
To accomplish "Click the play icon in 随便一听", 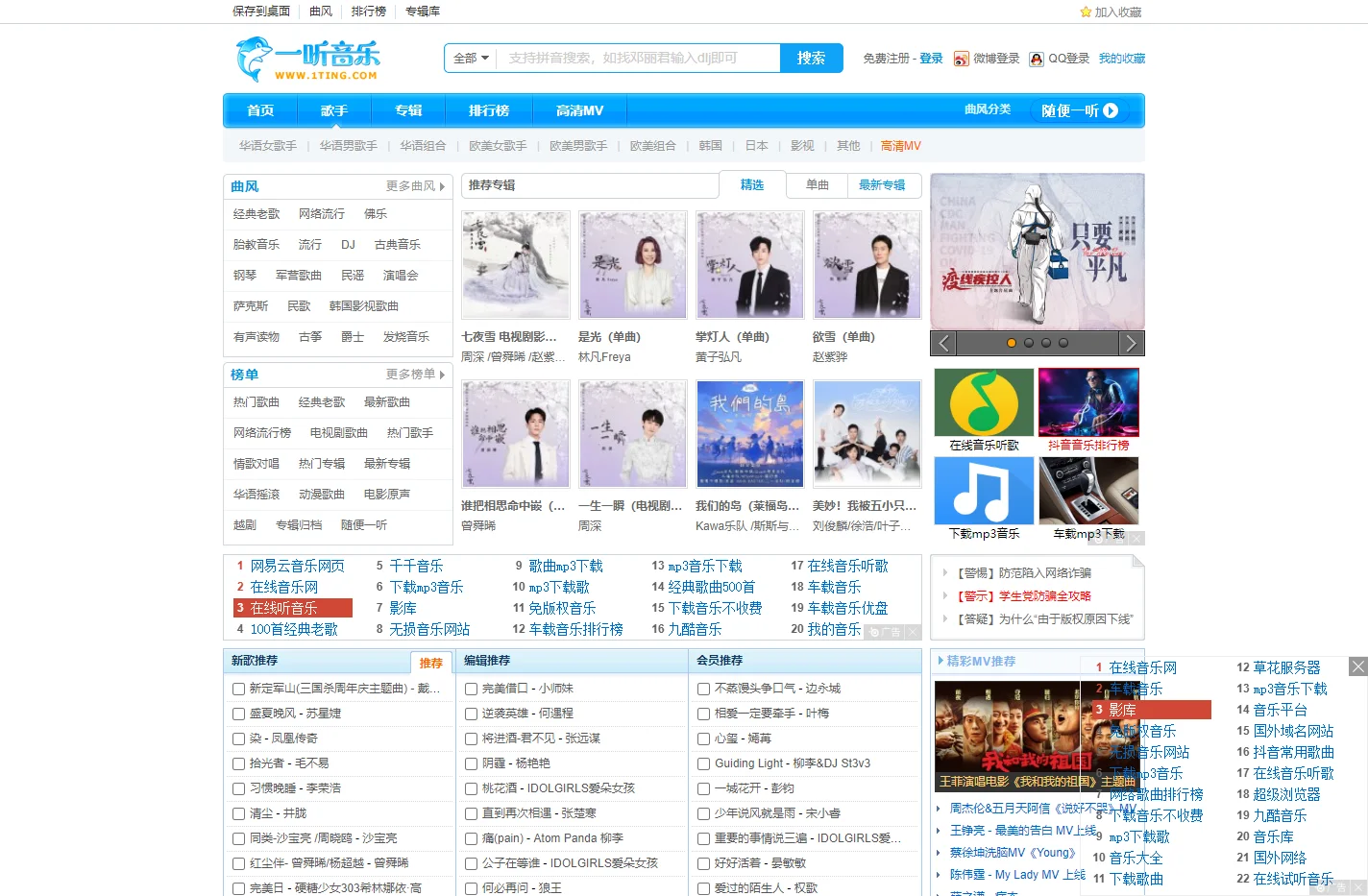I will [x=1111, y=110].
